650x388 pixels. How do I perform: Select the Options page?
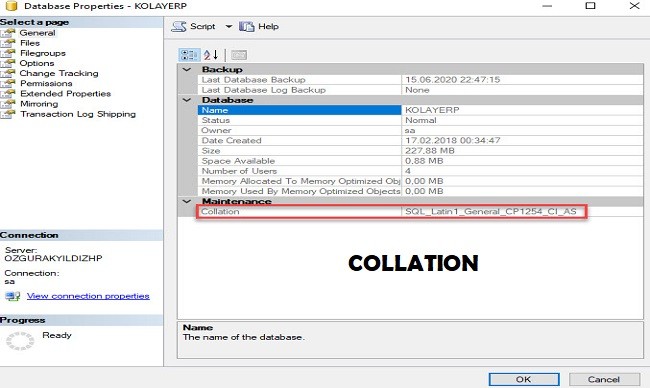[37, 63]
